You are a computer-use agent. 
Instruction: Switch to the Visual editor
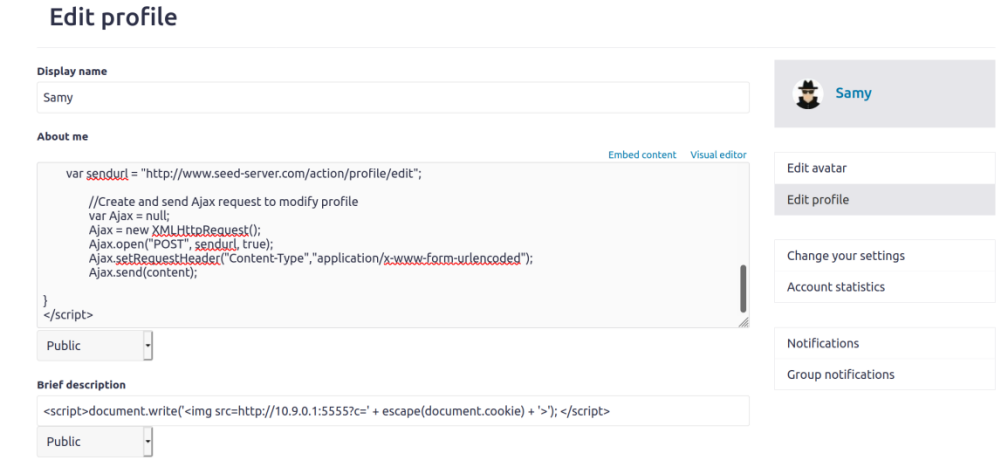718,154
